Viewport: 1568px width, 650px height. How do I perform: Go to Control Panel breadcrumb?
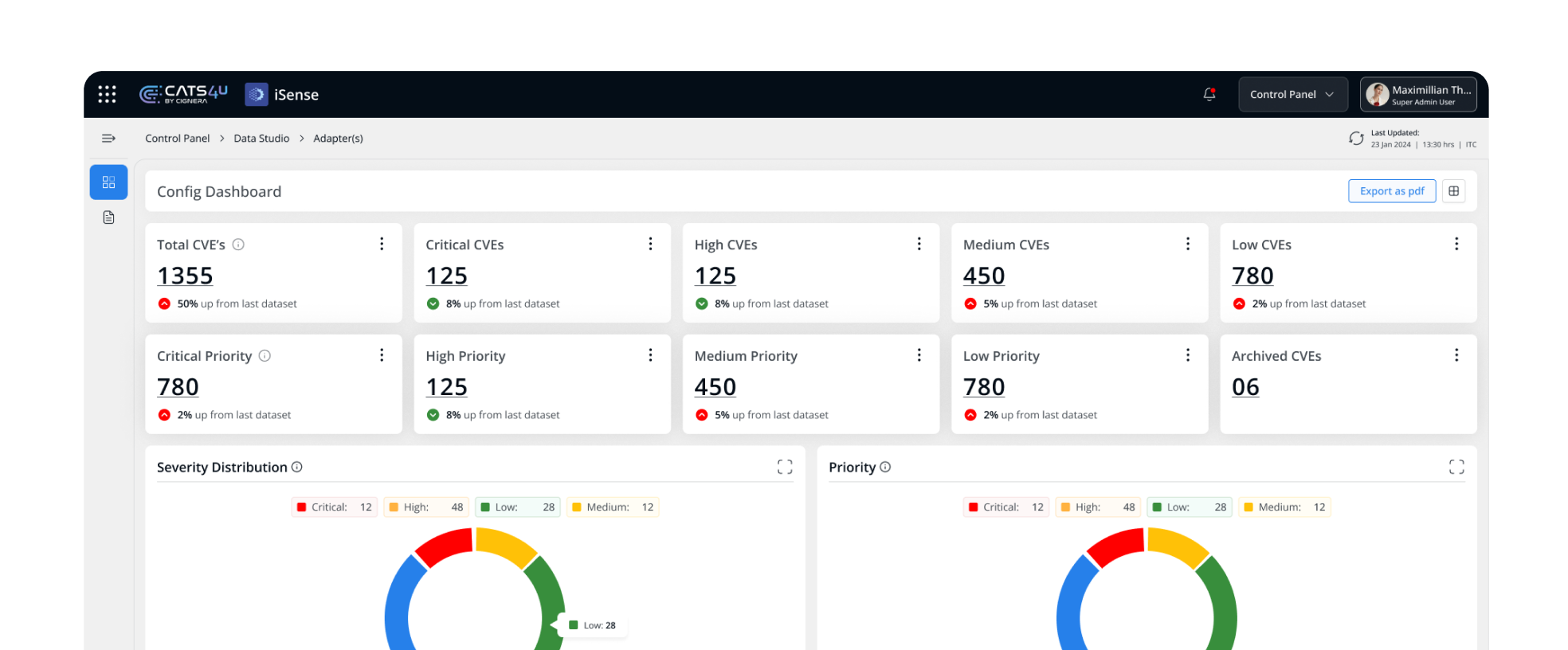[177, 139]
